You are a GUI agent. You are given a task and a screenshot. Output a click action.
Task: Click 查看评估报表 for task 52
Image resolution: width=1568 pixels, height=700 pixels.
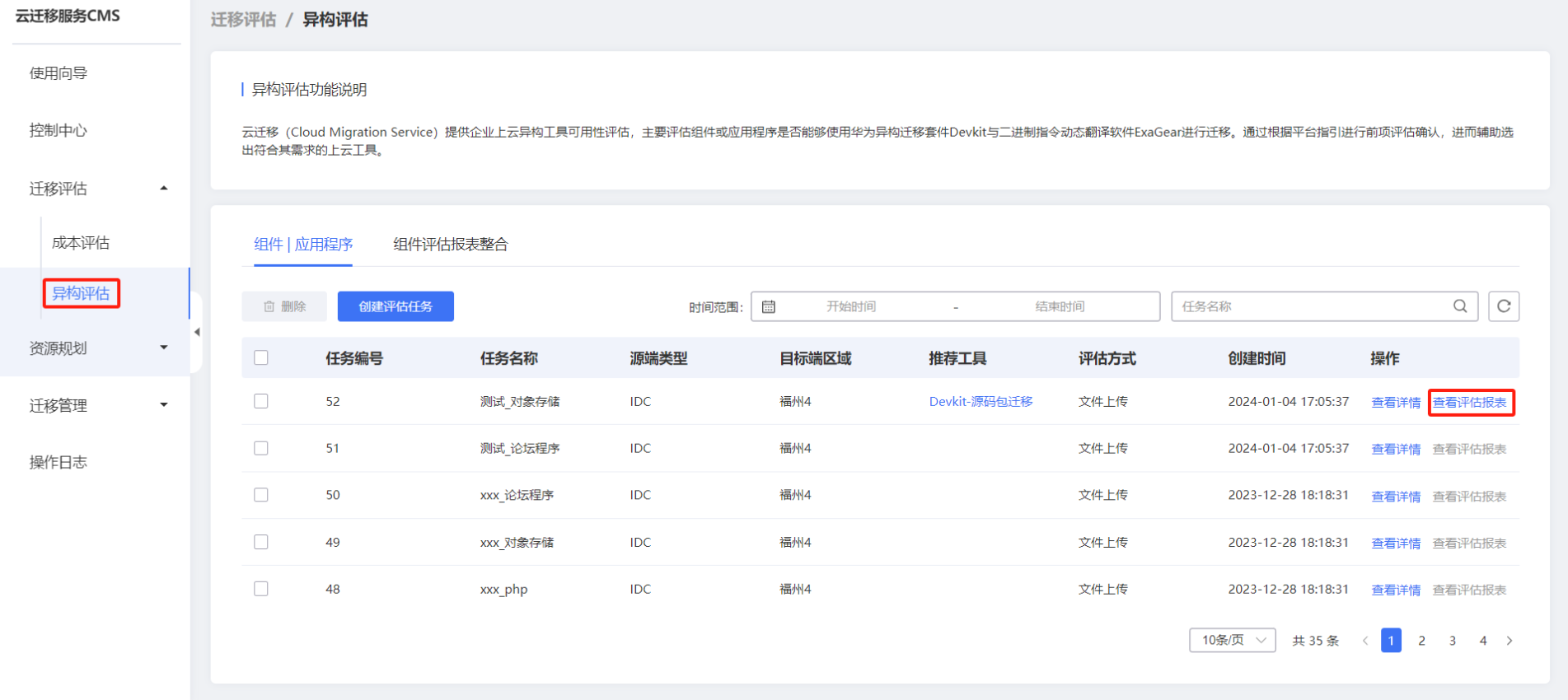1470,402
